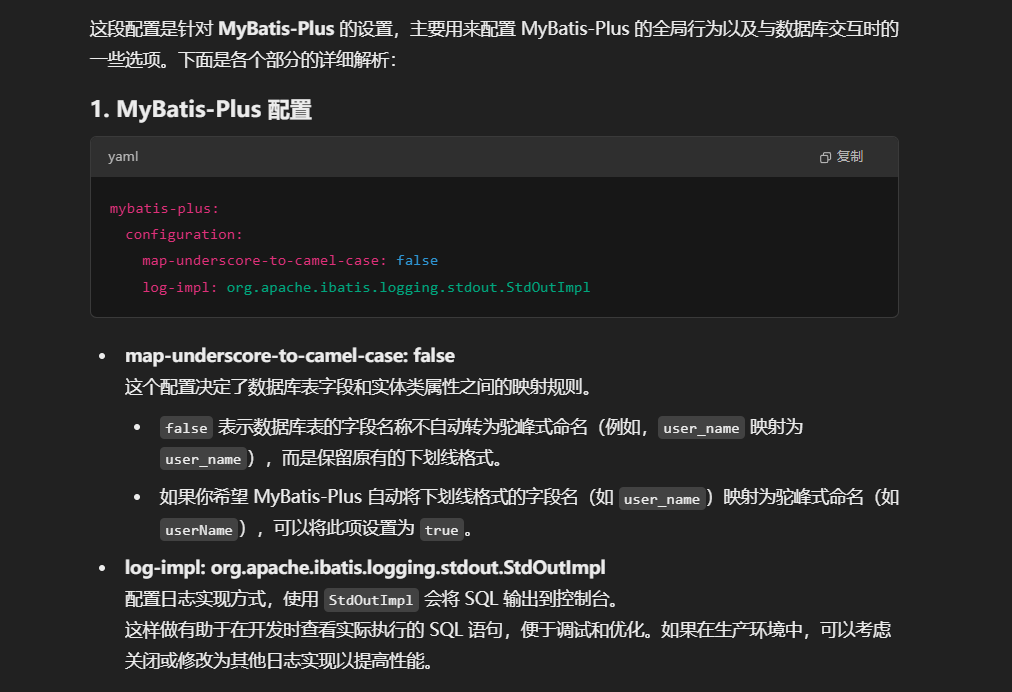The height and width of the screenshot is (692, 1012).
Task: Click 'org.apache.ibatis.logging.stdout.StdOutImpl' green value in code
Action: pyautogui.click(x=408, y=287)
